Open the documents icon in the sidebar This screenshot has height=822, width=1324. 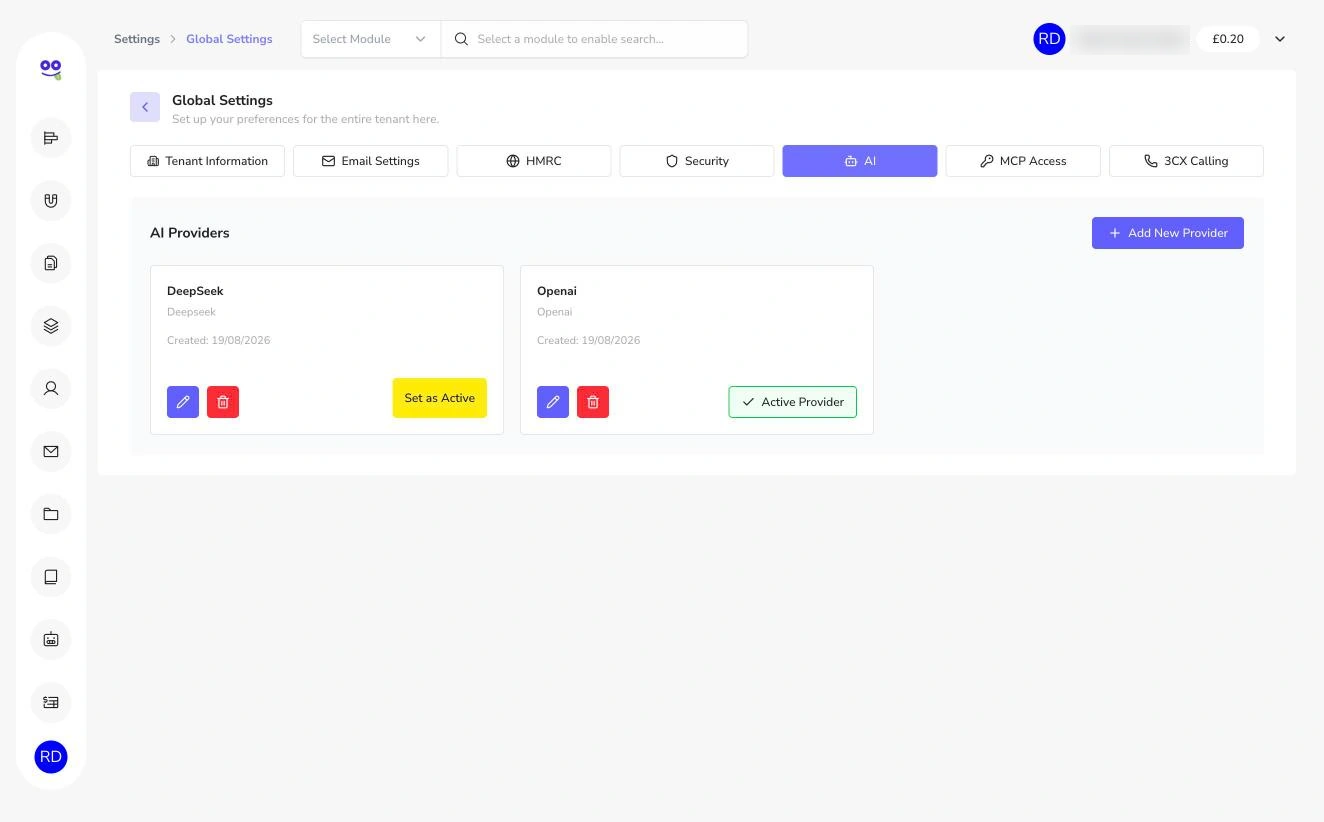[x=51, y=263]
